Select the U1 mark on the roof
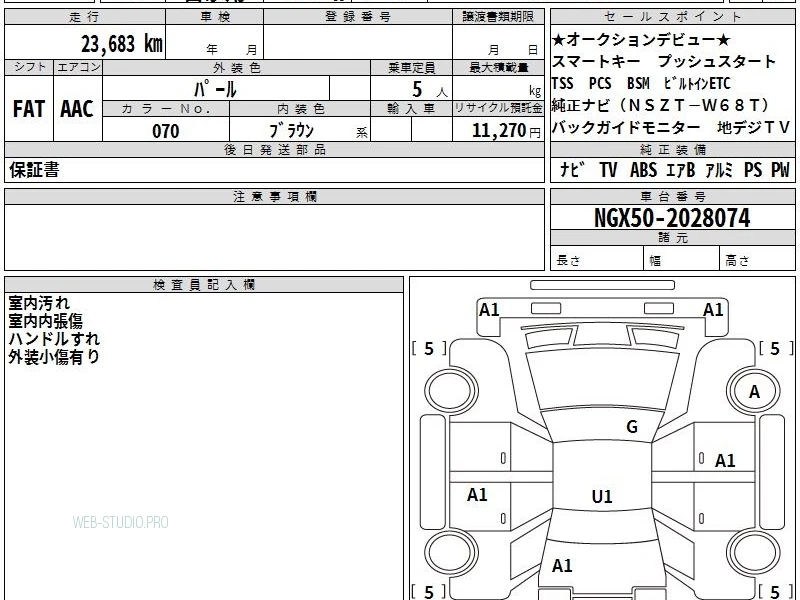Image resolution: width=800 pixels, height=600 pixels. point(602,496)
